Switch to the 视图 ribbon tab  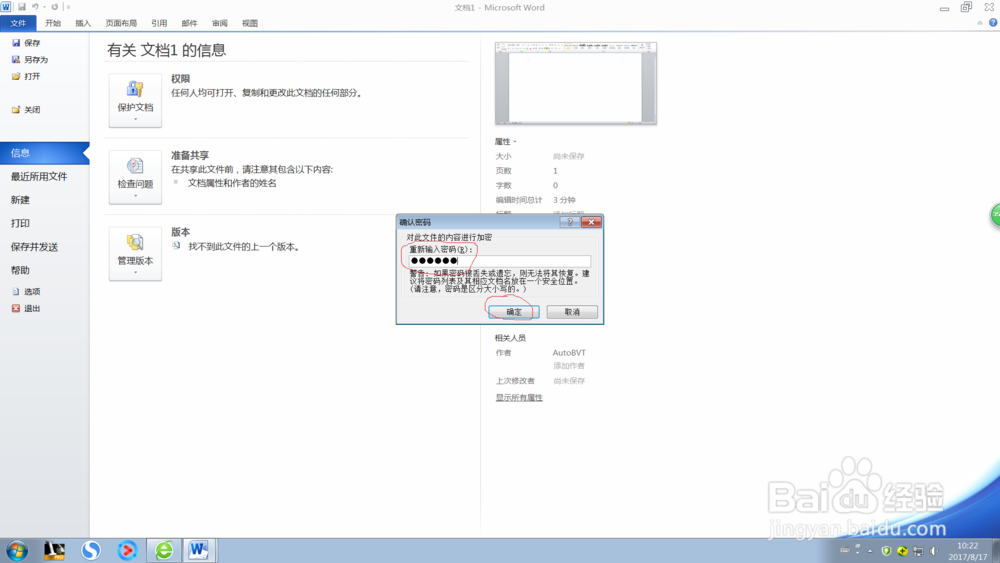tap(250, 23)
